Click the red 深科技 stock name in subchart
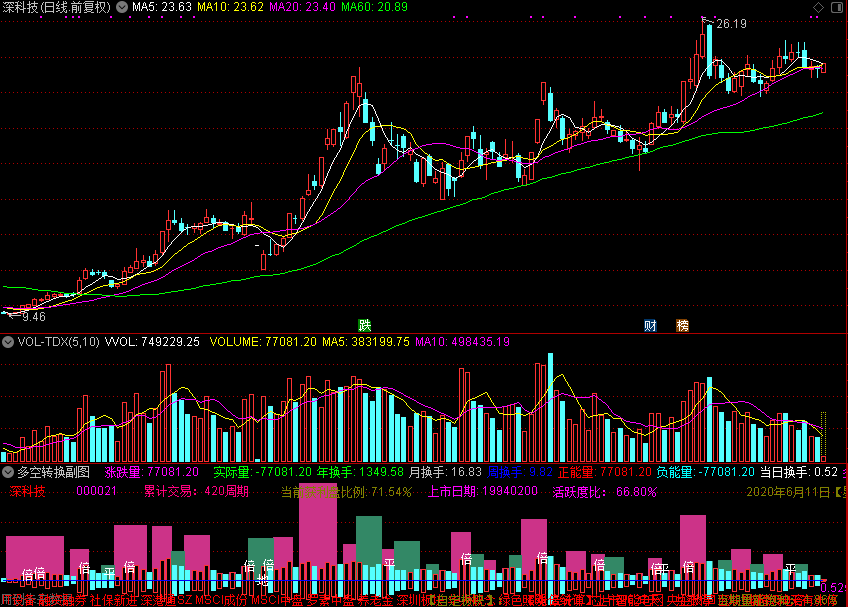The width and height of the screenshot is (848, 607). (28, 492)
